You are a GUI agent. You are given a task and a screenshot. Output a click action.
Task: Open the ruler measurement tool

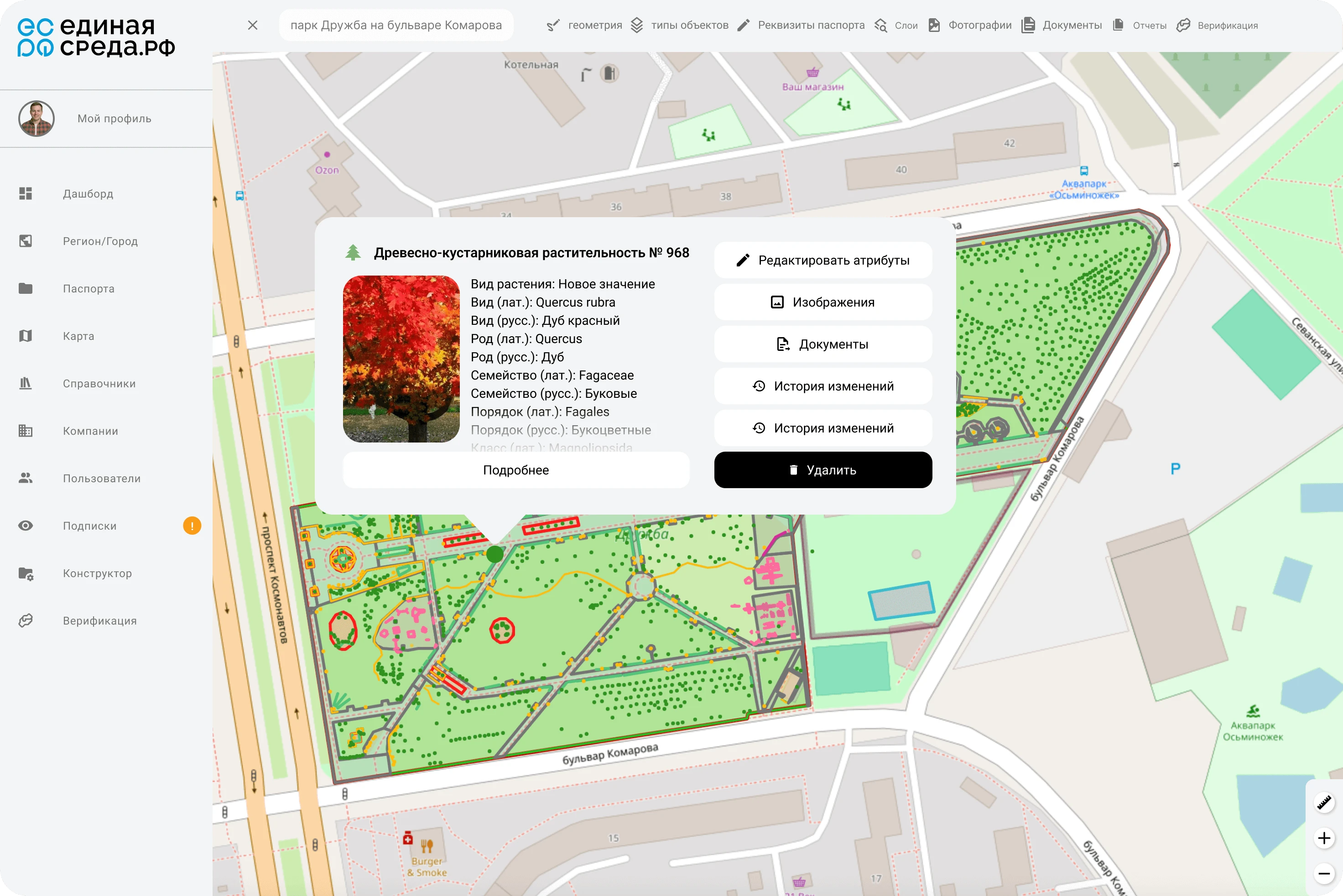(1323, 803)
